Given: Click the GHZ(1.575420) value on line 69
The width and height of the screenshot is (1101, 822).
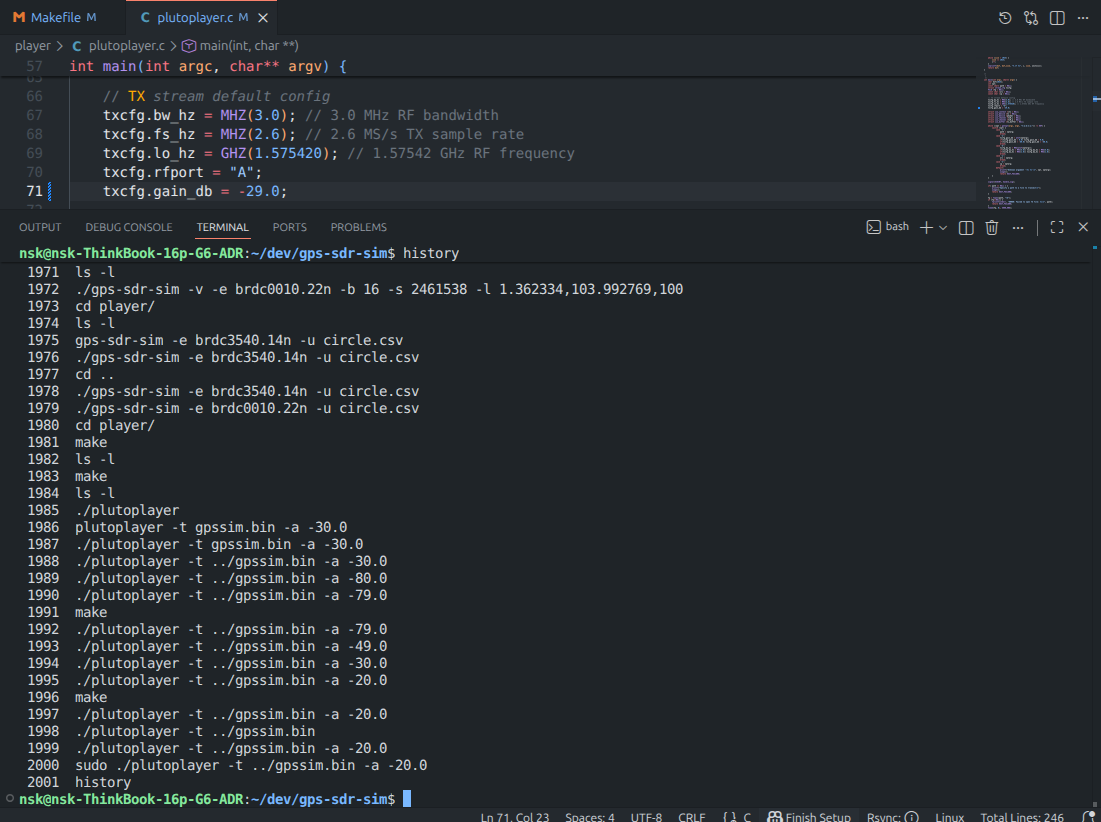Looking at the screenshot, I should [275, 153].
